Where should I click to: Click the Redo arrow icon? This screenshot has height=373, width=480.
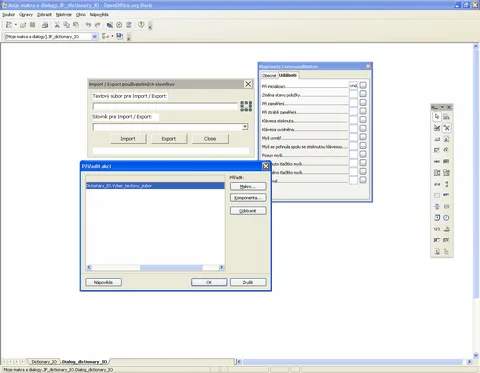point(98,25)
